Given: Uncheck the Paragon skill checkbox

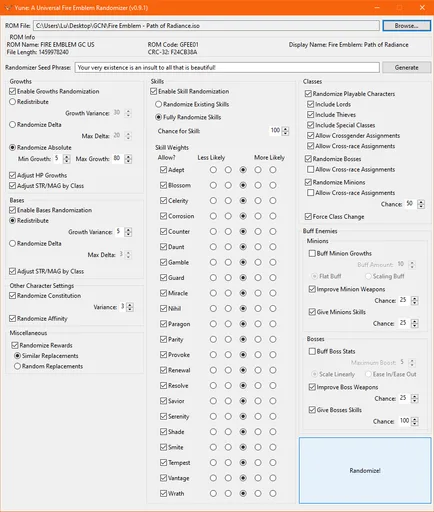Looking at the screenshot, I should tap(163, 324).
